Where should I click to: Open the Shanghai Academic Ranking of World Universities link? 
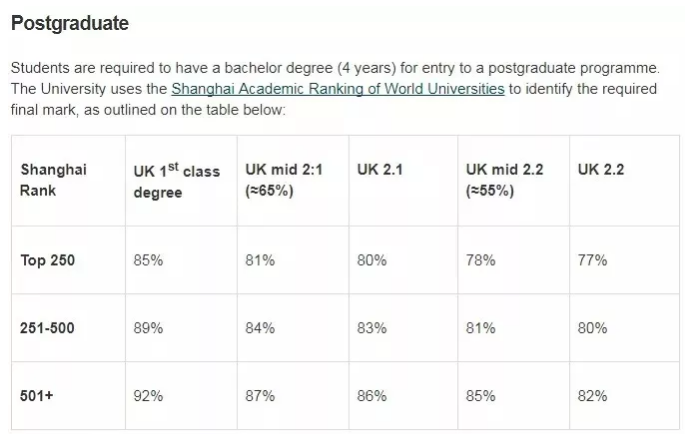(337, 89)
